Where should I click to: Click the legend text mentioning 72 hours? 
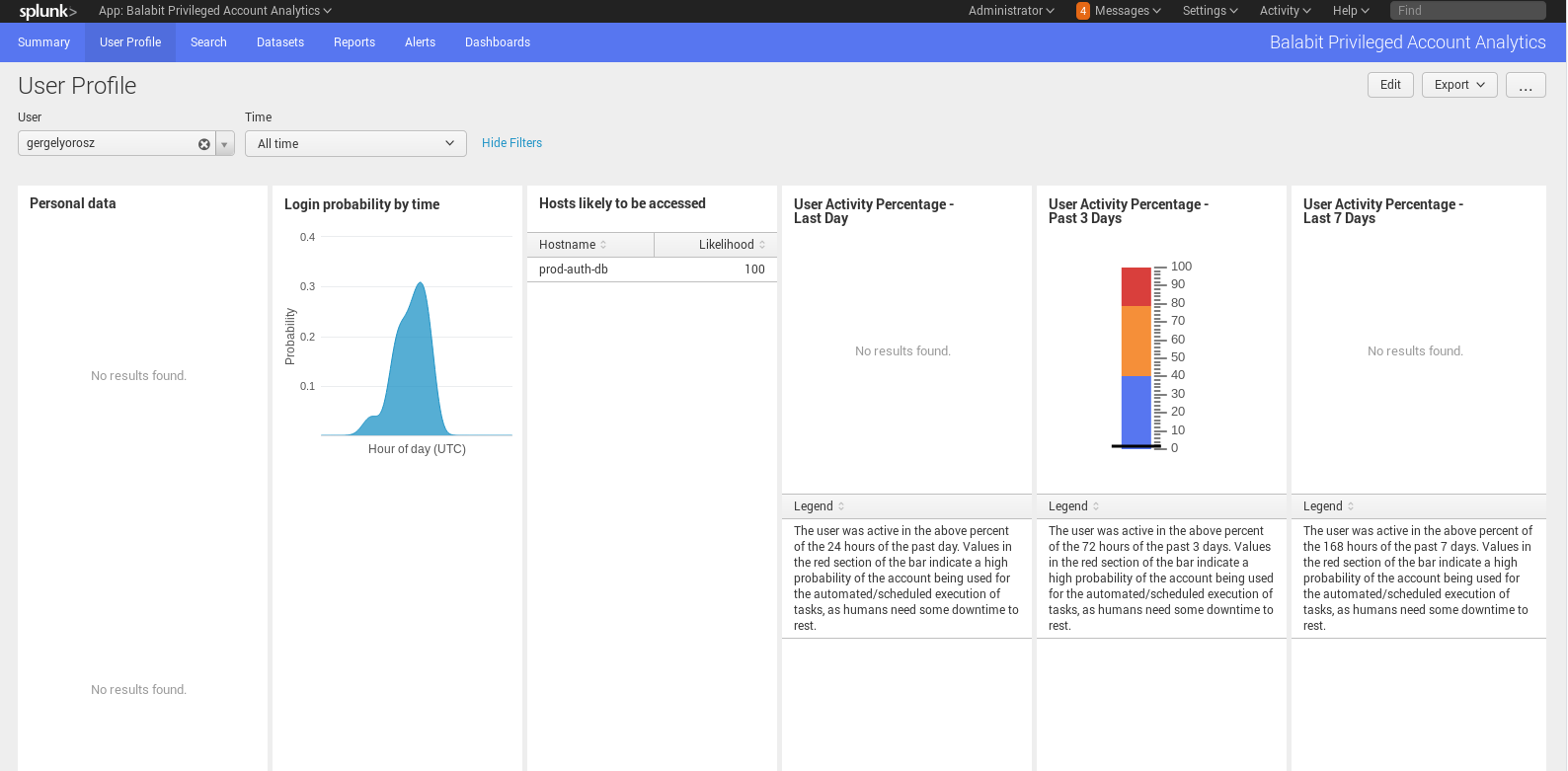[1161, 578]
